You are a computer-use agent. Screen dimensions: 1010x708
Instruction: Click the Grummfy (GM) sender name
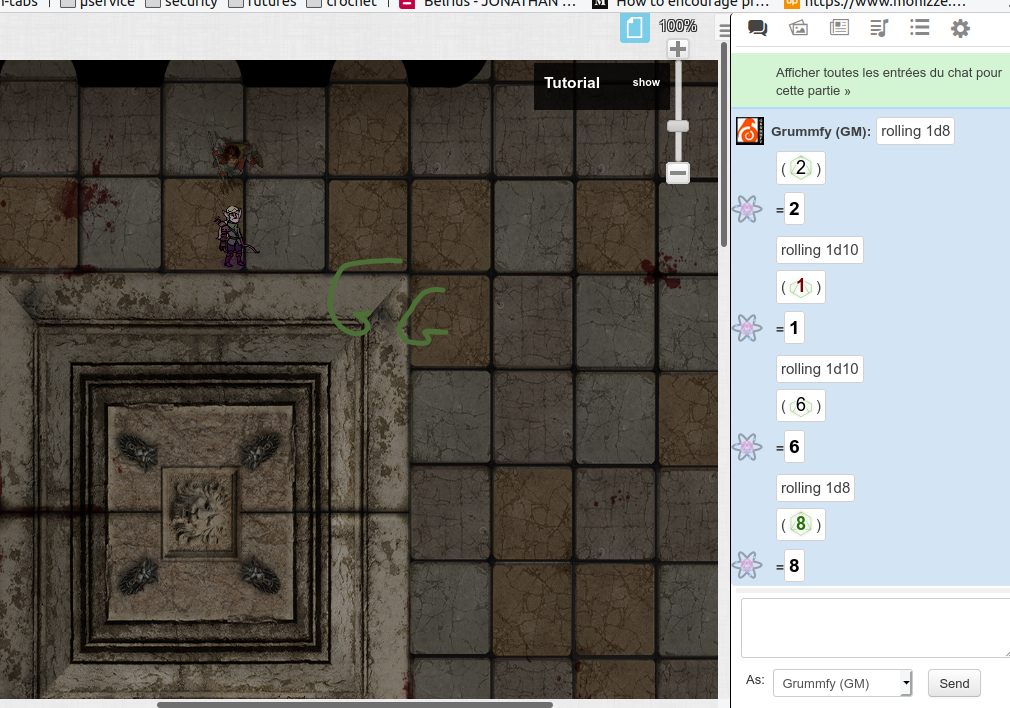pyautogui.click(x=821, y=131)
